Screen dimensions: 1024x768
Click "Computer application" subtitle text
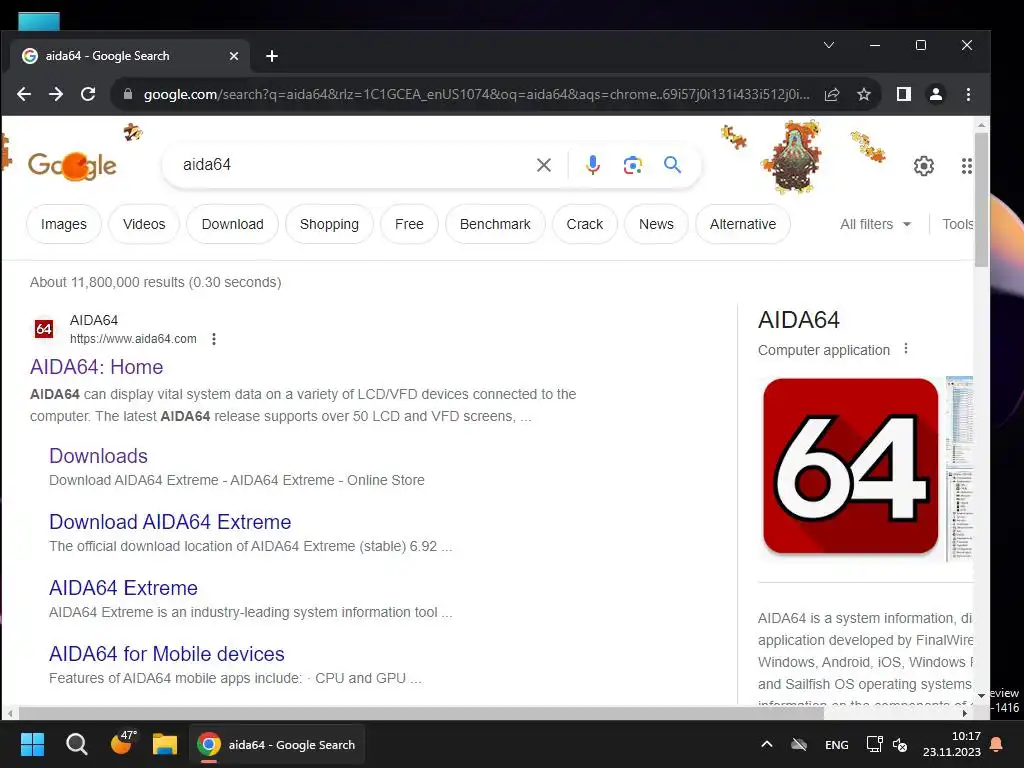click(x=824, y=350)
